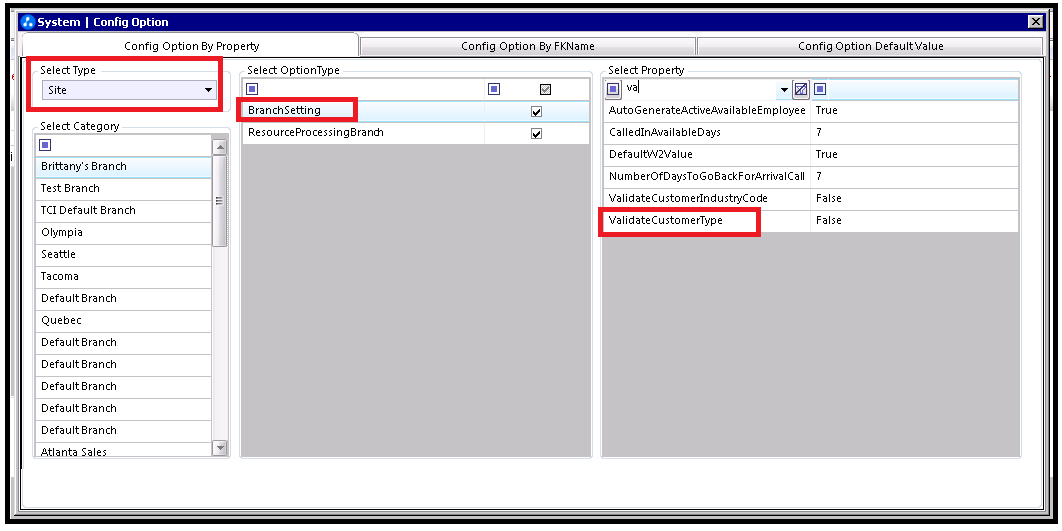Screen dimensions: 1062x531
Task: Click filter icon at left of OptionType header
Action: point(252,89)
